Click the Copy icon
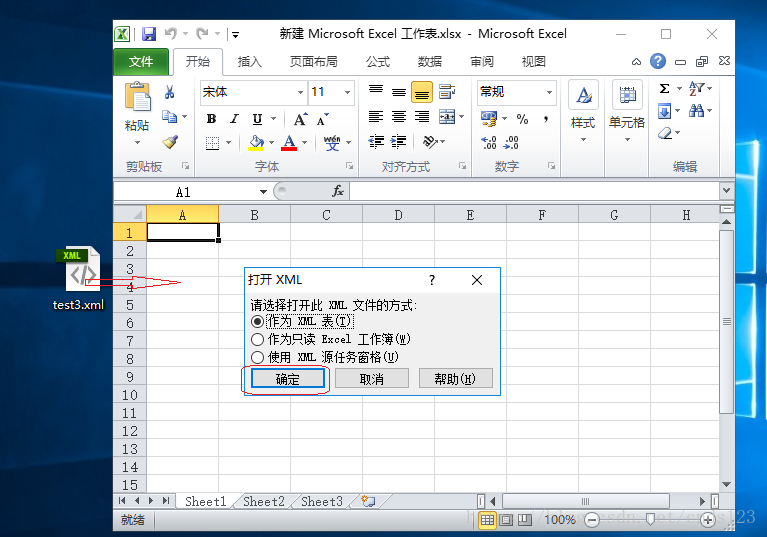Image resolution: width=767 pixels, height=537 pixels. coord(170,117)
